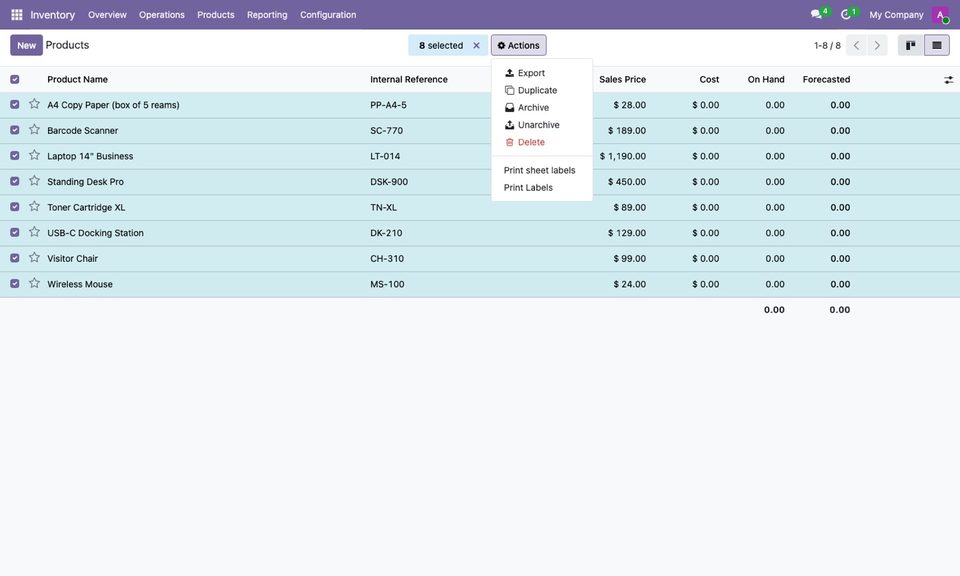Screen dimensions: 960x576
Task: Choose Print Labels option
Action: 542,187
